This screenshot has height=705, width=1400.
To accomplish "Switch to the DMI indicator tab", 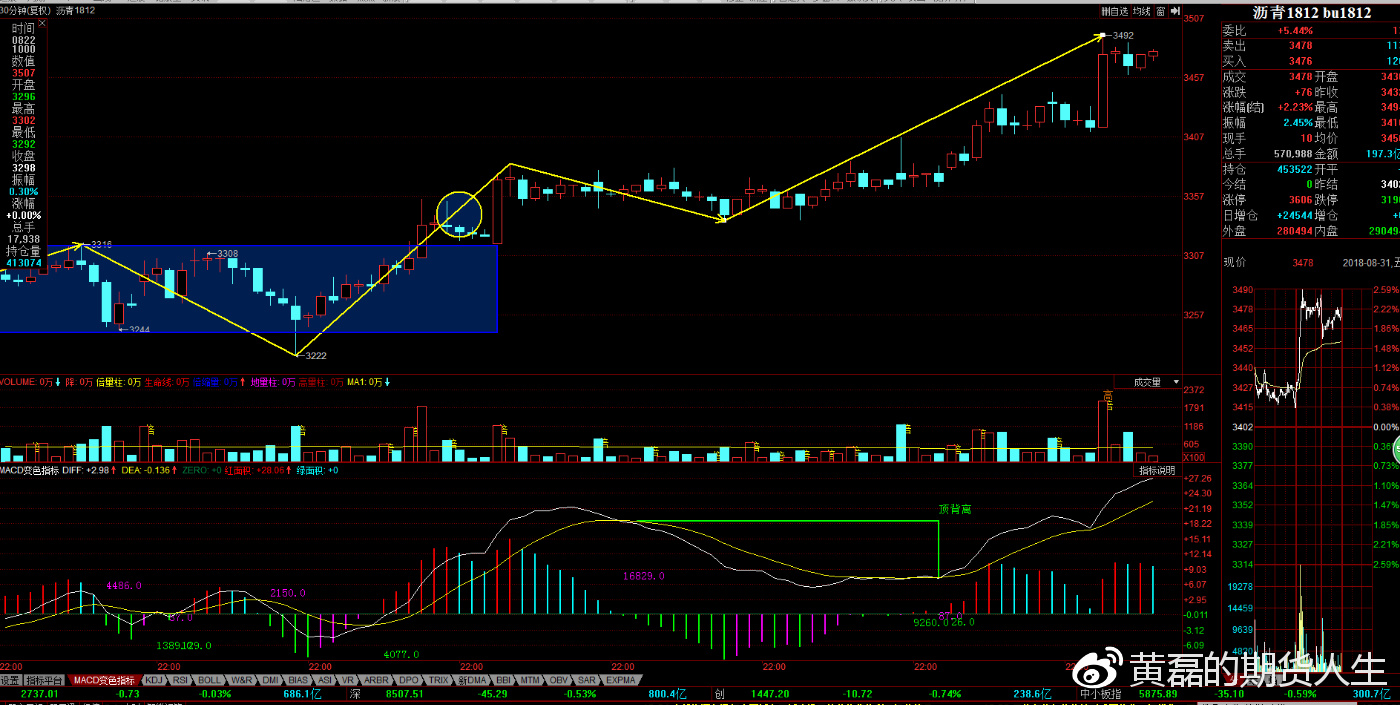I will tap(270, 680).
